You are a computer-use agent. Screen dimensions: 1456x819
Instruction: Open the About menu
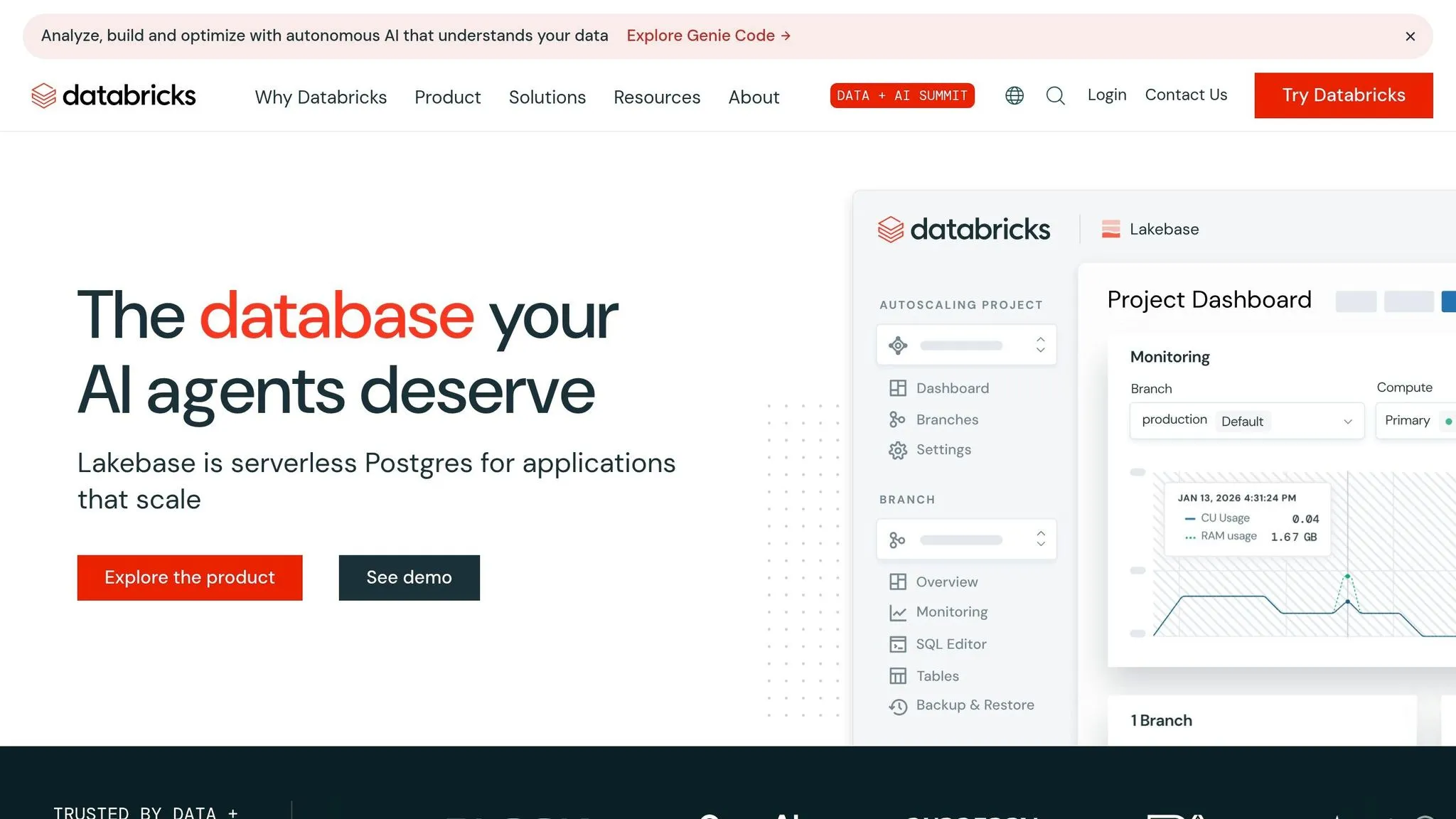coord(754,97)
